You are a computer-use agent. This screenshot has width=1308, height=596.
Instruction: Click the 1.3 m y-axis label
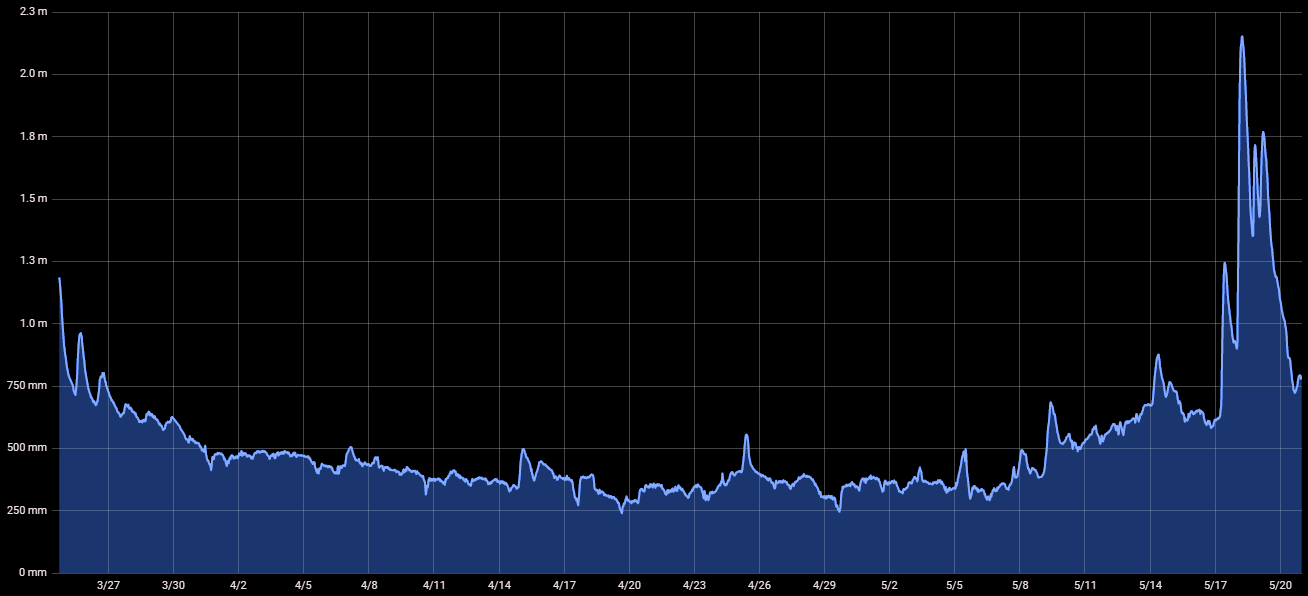pos(34,261)
